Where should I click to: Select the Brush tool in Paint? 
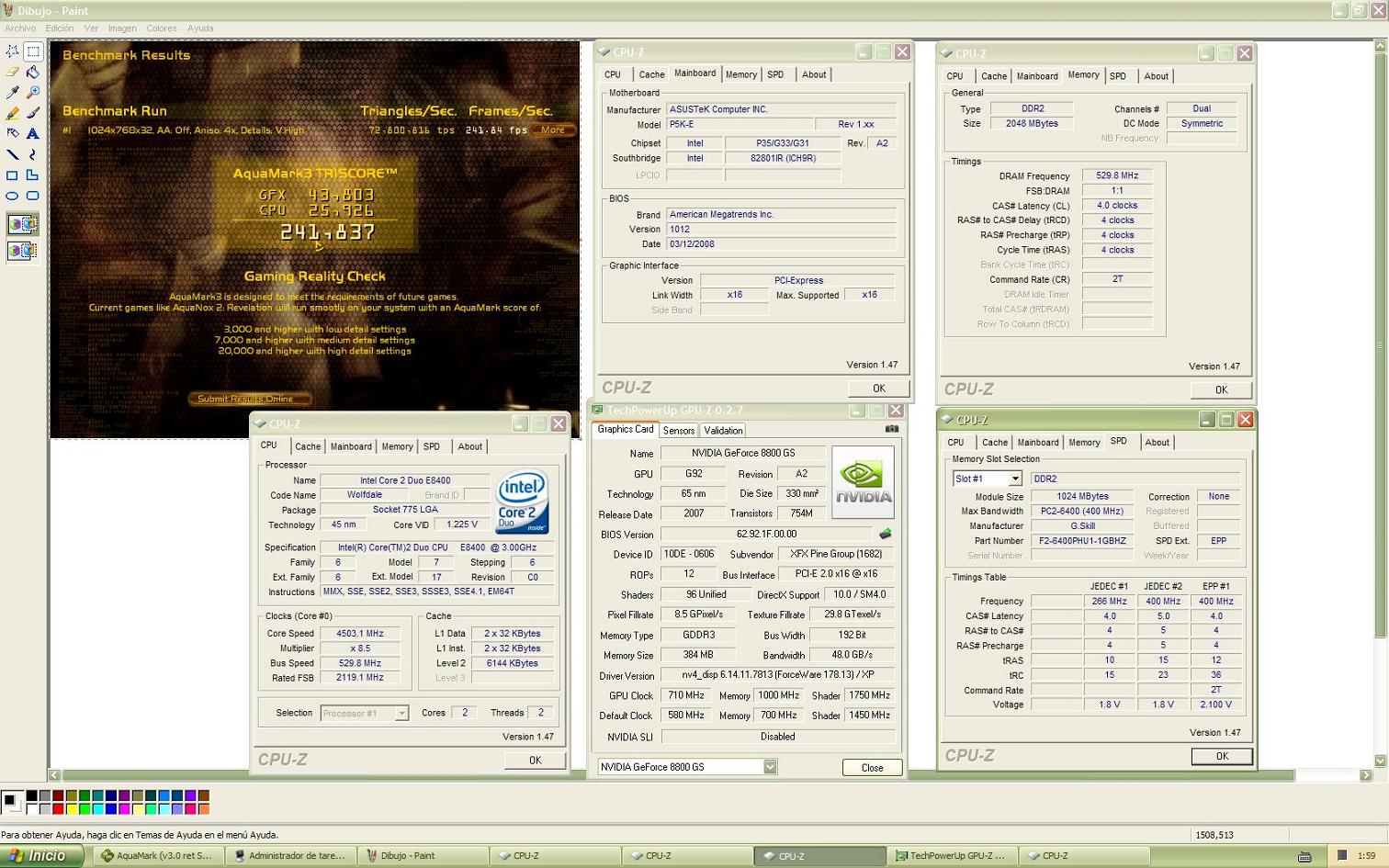tap(33, 113)
